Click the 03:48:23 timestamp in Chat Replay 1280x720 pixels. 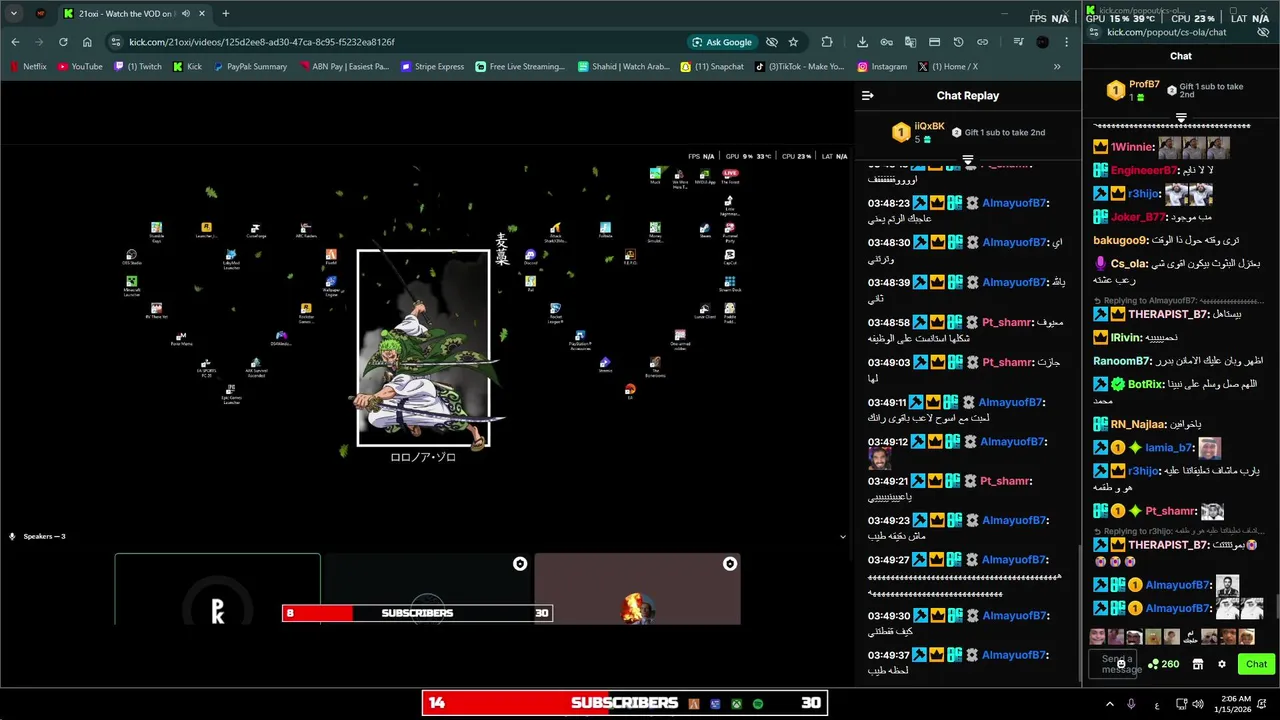[888, 203]
